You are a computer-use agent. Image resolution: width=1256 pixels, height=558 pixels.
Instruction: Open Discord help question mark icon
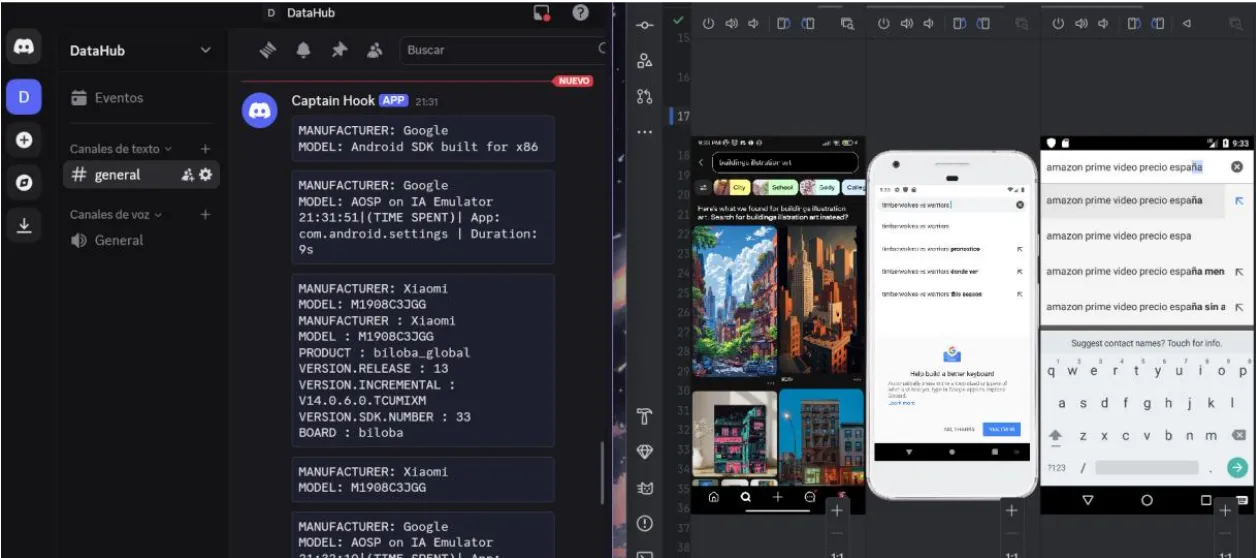point(580,13)
